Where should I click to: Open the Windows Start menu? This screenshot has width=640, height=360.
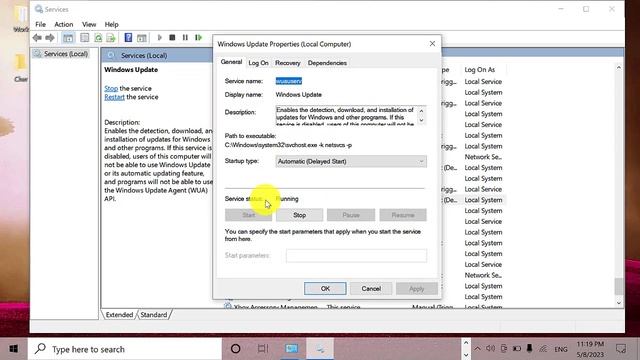(13, 349)
